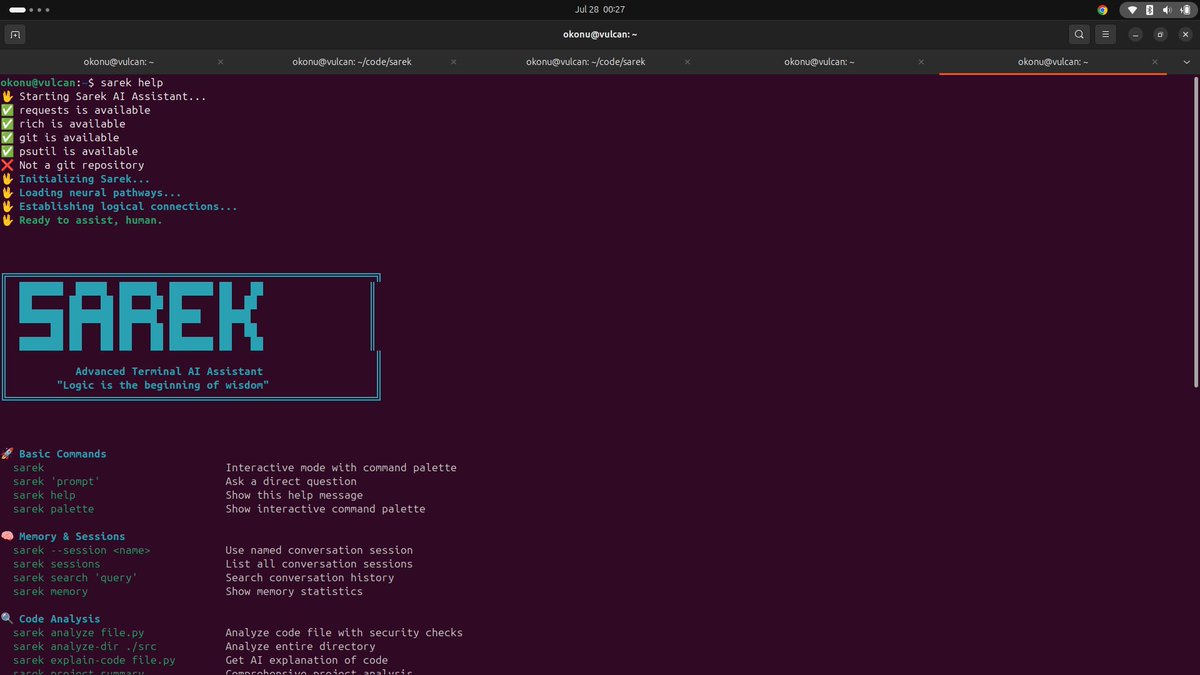Close the second ~/code/sarek tab
The image size is (1200, 675).
(x=688, y=62)
